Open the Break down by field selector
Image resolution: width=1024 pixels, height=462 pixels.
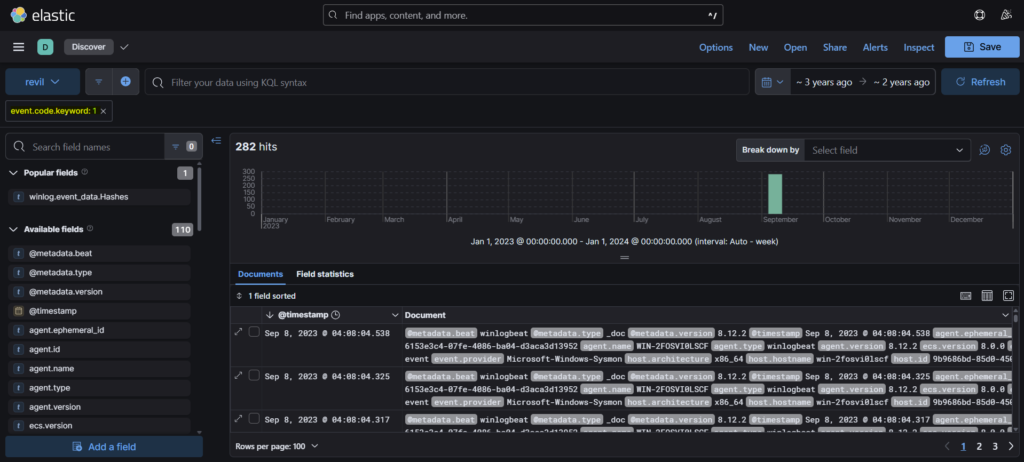tap(886, 150)
